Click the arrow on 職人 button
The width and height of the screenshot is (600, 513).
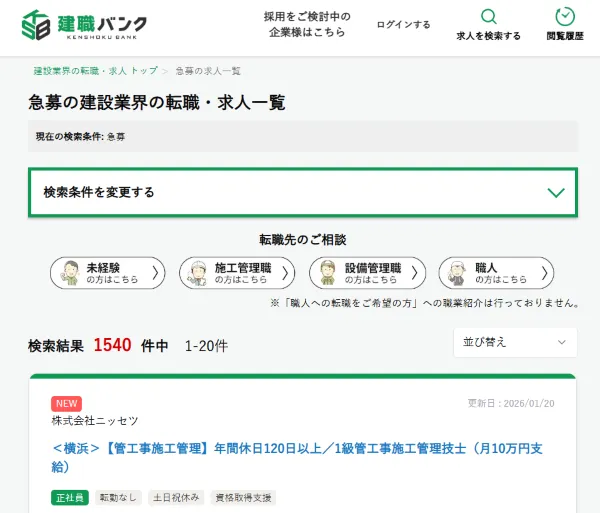click(545, 273)
